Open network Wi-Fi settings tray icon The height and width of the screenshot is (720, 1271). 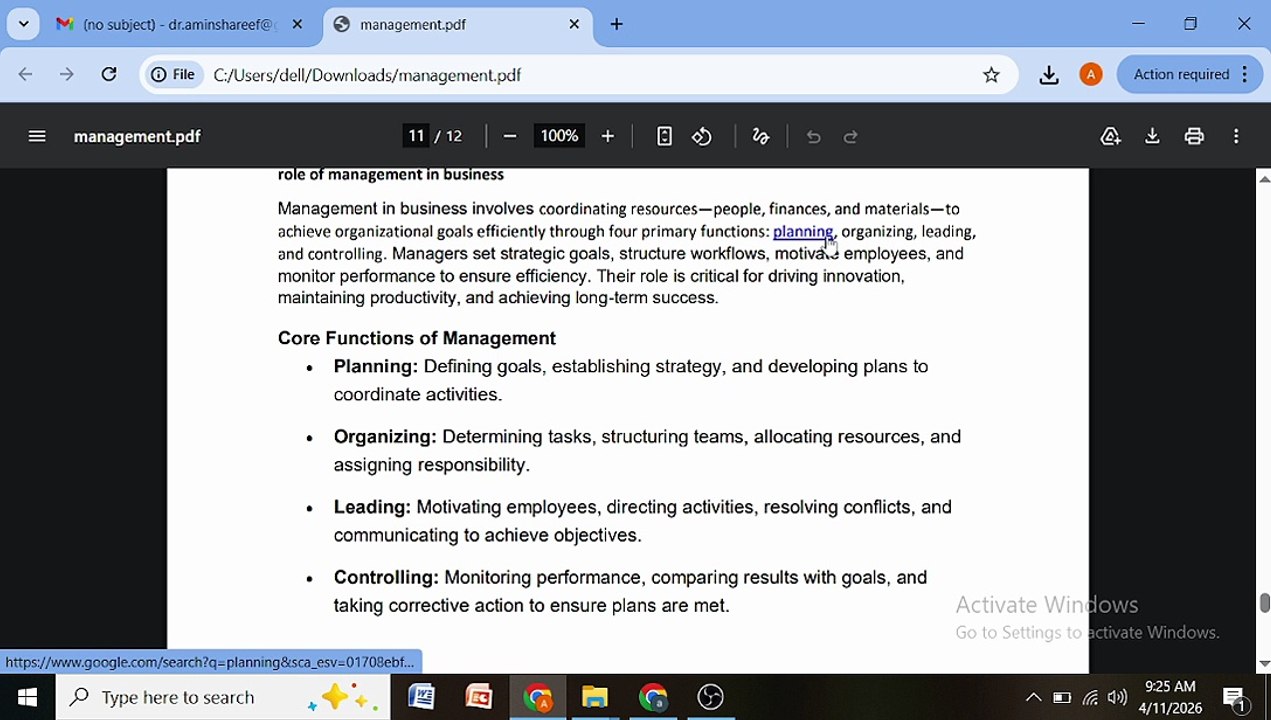coord(1091,697)
